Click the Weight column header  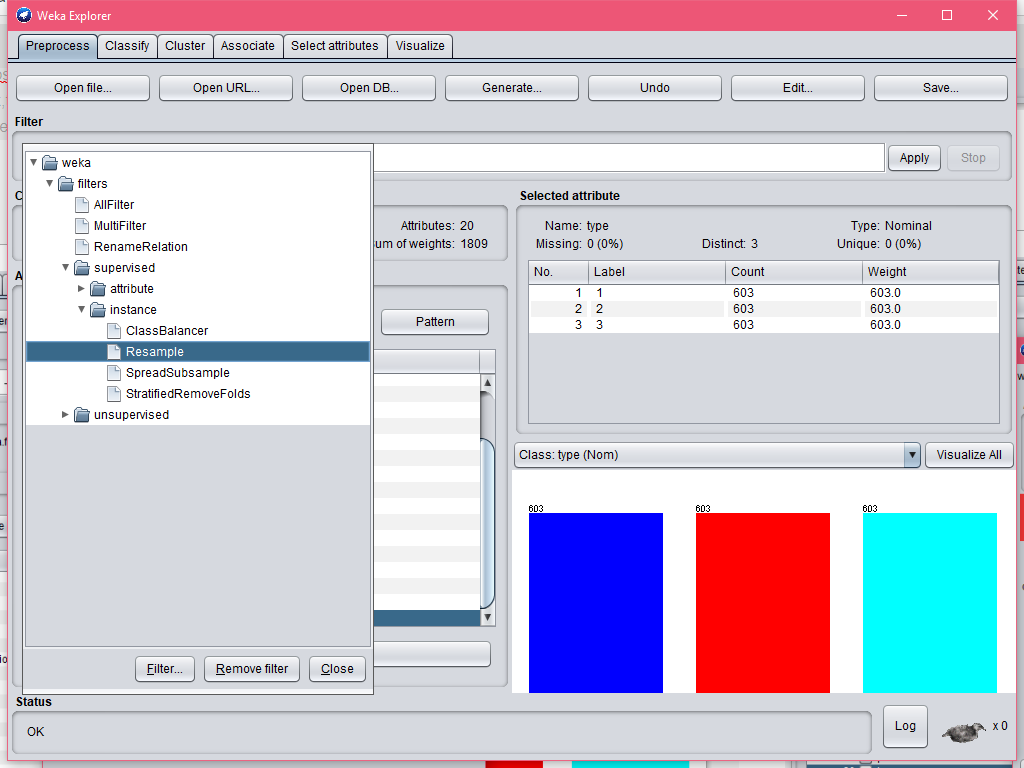[x=930, y=272]
